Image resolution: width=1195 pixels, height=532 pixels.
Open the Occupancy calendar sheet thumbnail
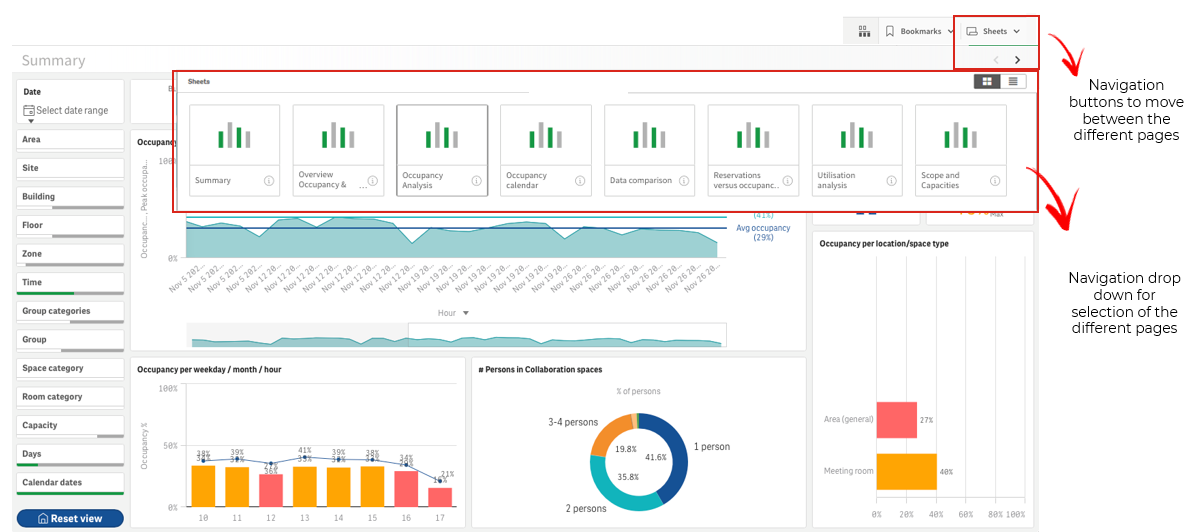tap(546, 150)
